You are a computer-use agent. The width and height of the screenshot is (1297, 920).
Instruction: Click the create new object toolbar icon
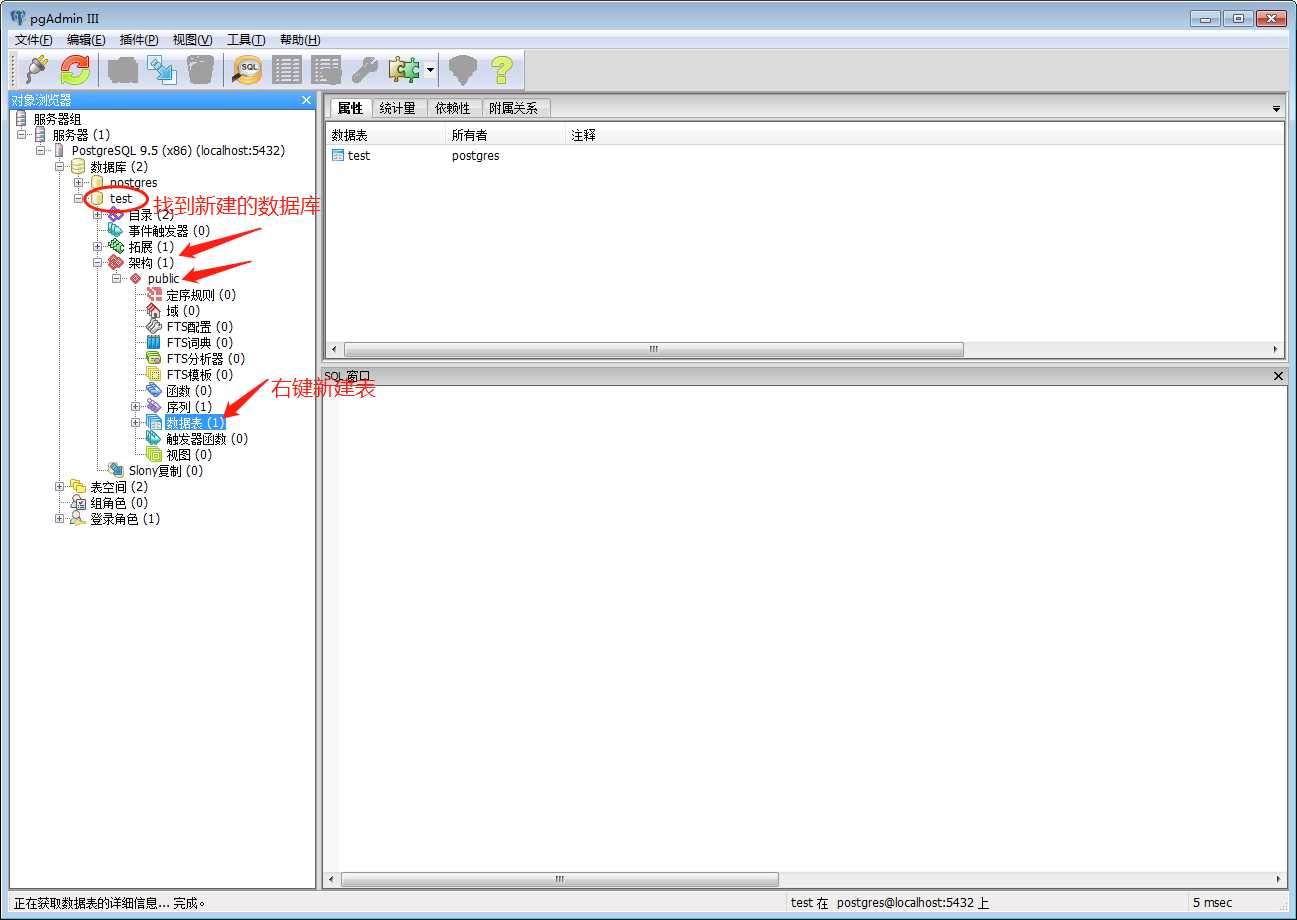tap(162, 69)
